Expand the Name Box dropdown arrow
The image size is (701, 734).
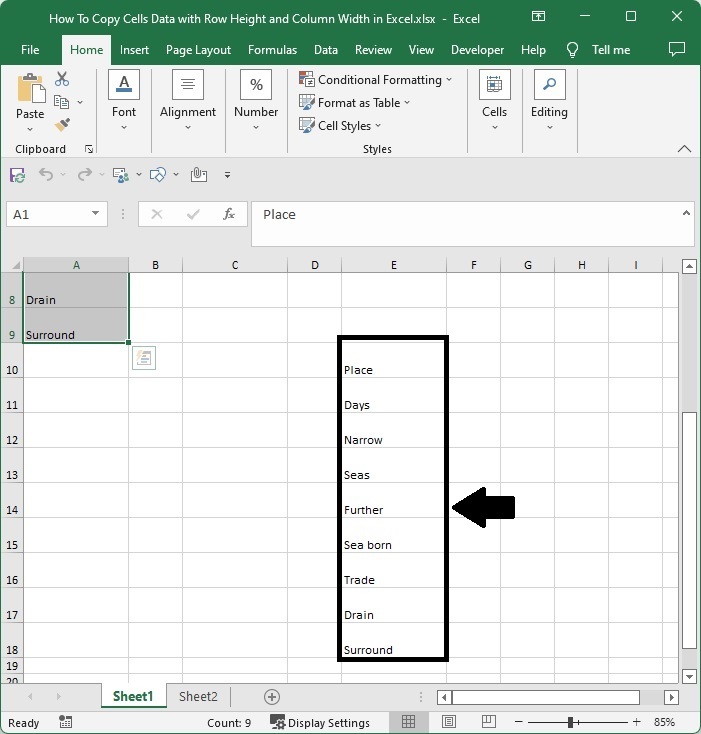coord(95,213)
